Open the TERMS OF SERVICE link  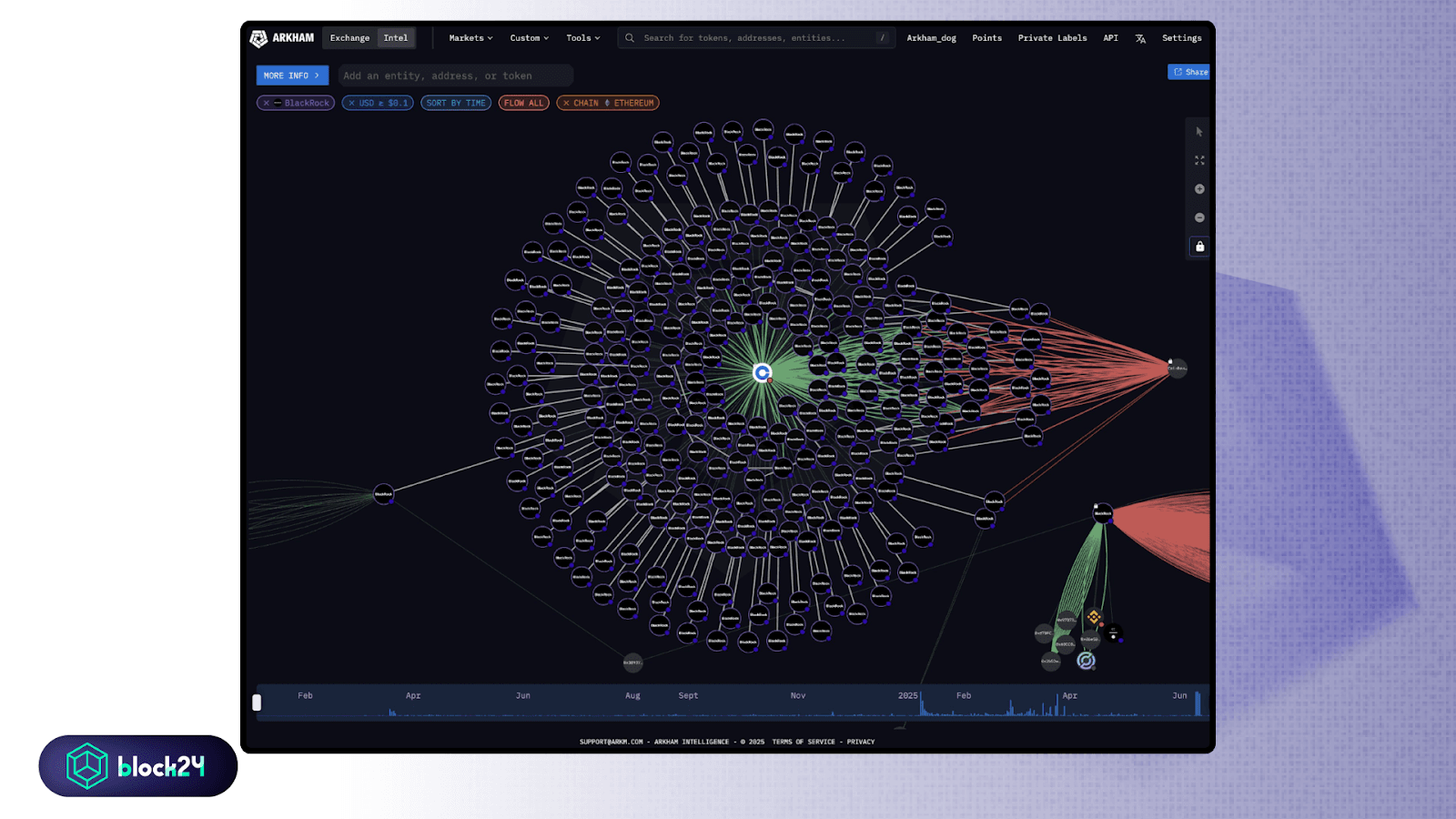pyautogui.click(x=804, y=742)
